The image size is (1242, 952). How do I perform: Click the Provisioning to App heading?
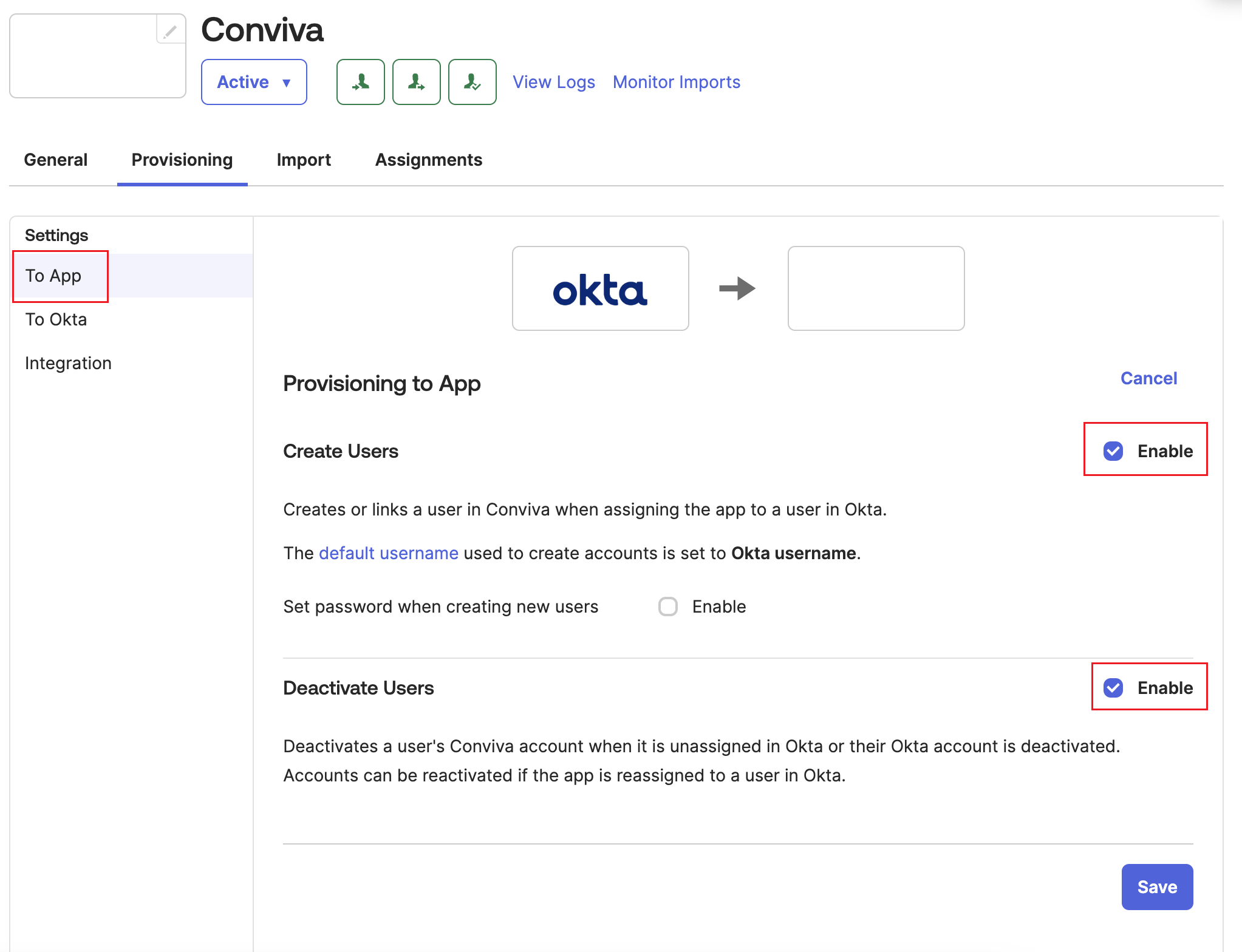(382, 384)
